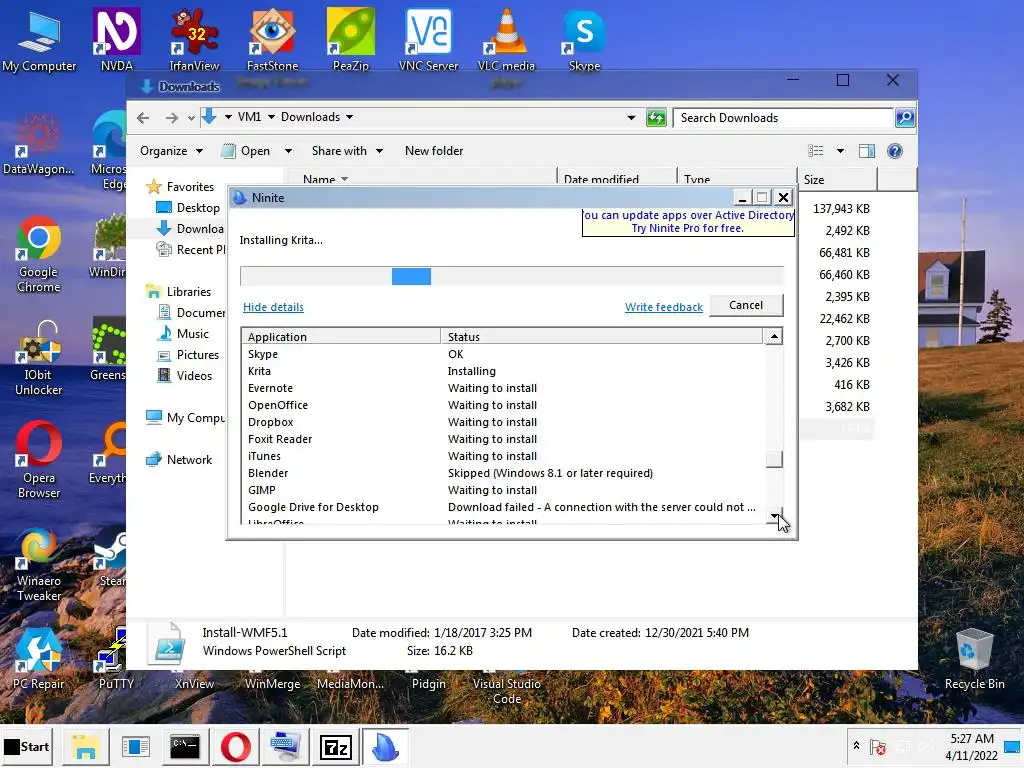Click the refresh button in the address bar
Image resolution: width=1024 pixels, height=768 pixels.
click(656, 118)
